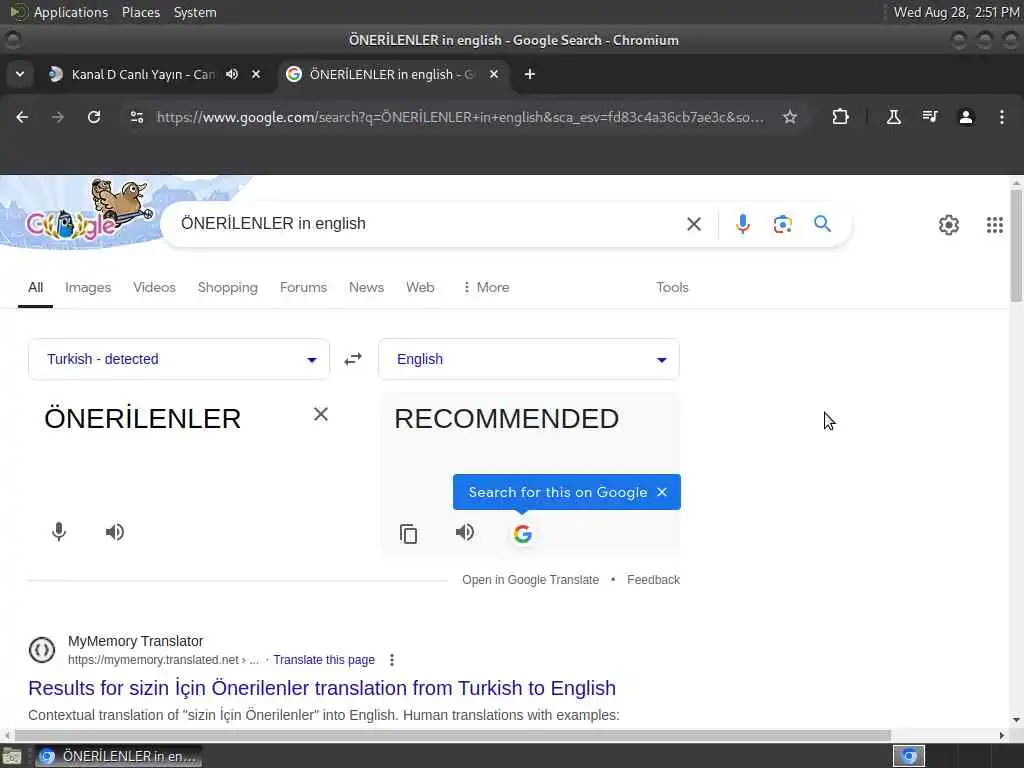The image size is (1024, 768).
Task: Mute the Kanal D tab audio
Action: (x=232, y=74)
